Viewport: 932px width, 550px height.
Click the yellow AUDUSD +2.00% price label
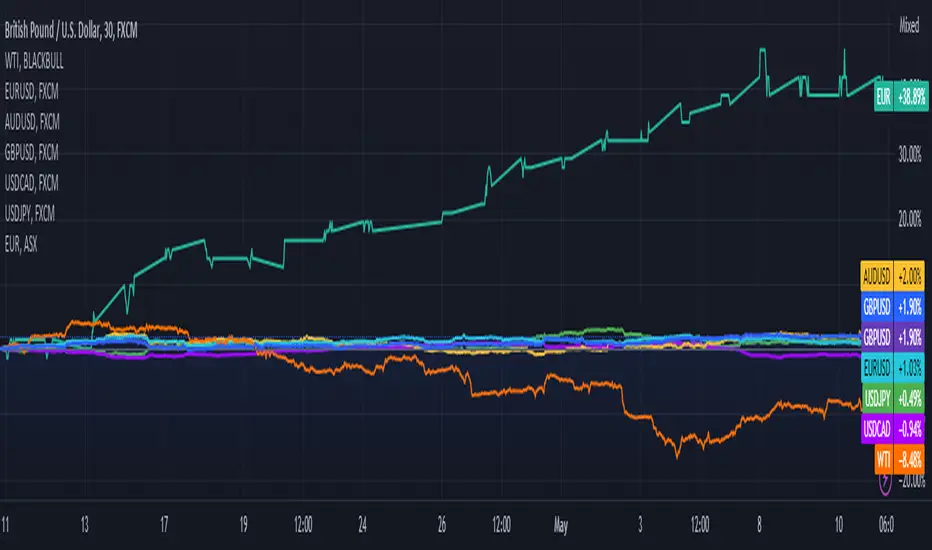point(892,276)
